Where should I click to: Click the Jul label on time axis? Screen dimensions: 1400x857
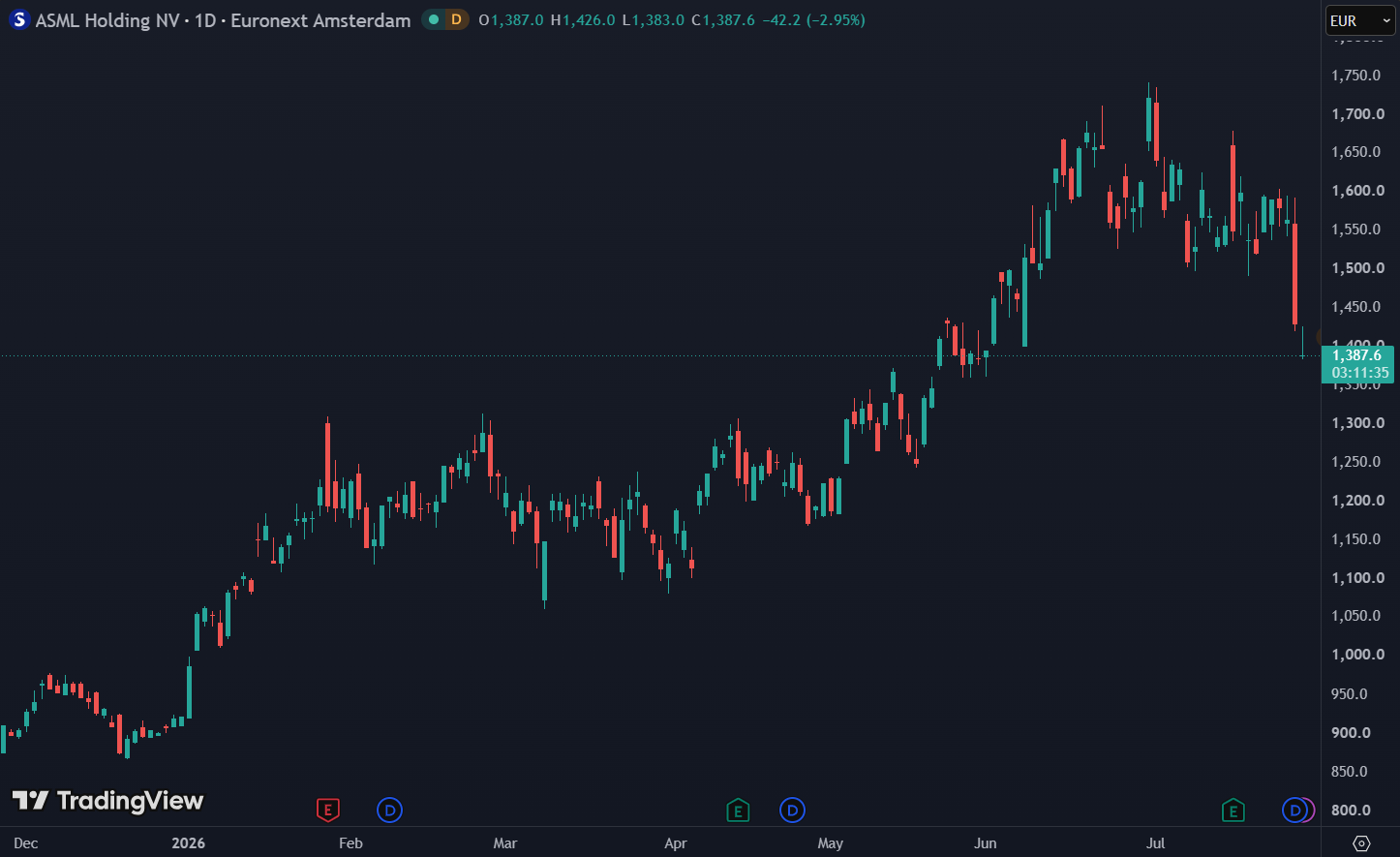1156,843
